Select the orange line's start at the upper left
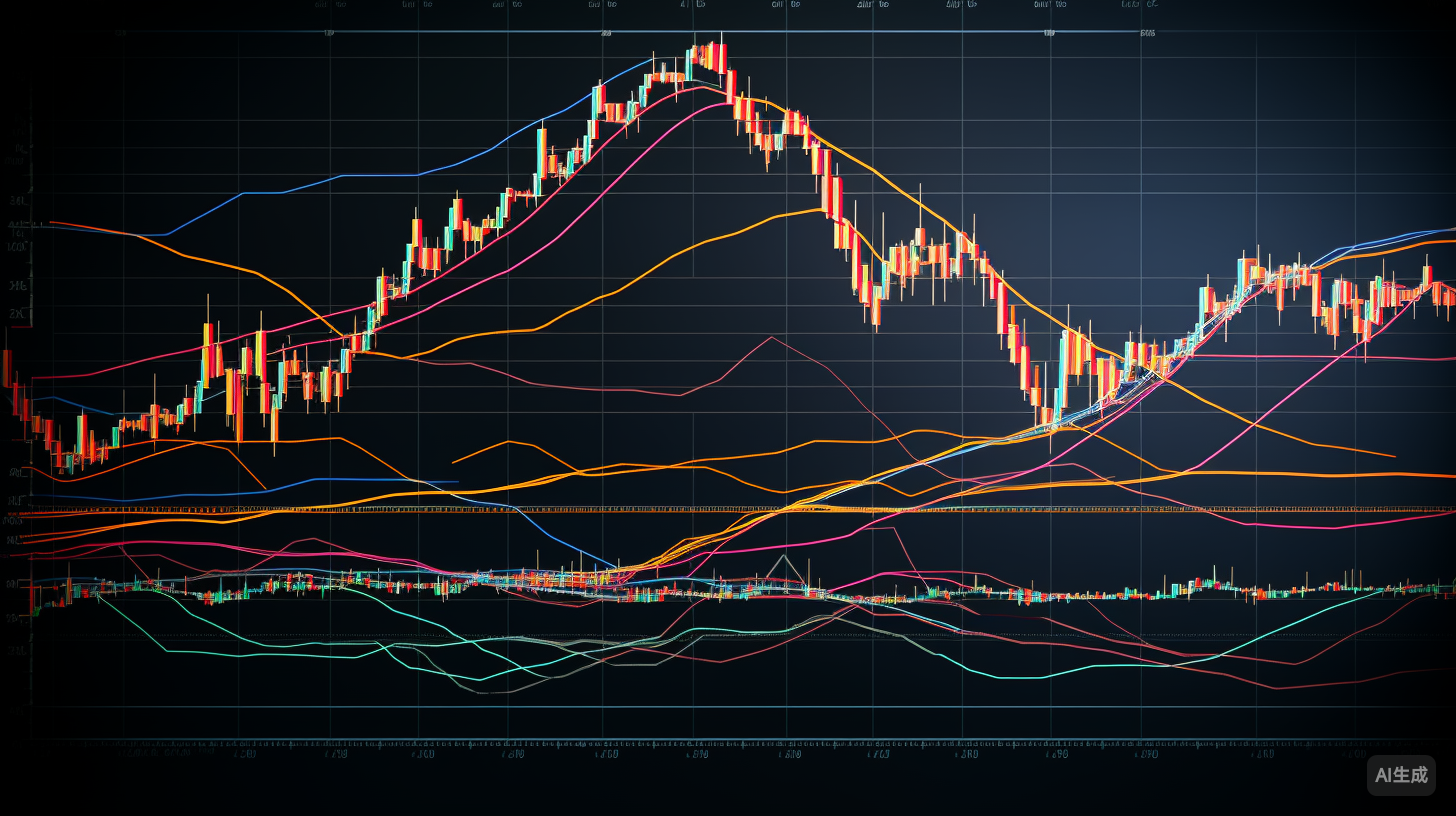The image size is (1456, 816). pos(52,223)
